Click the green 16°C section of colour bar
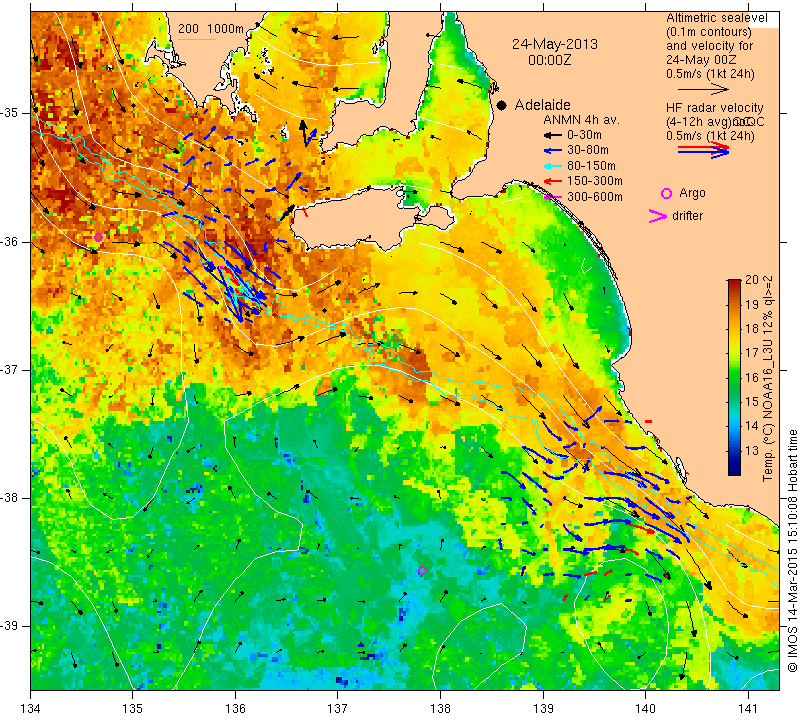 tap(734, 378)
